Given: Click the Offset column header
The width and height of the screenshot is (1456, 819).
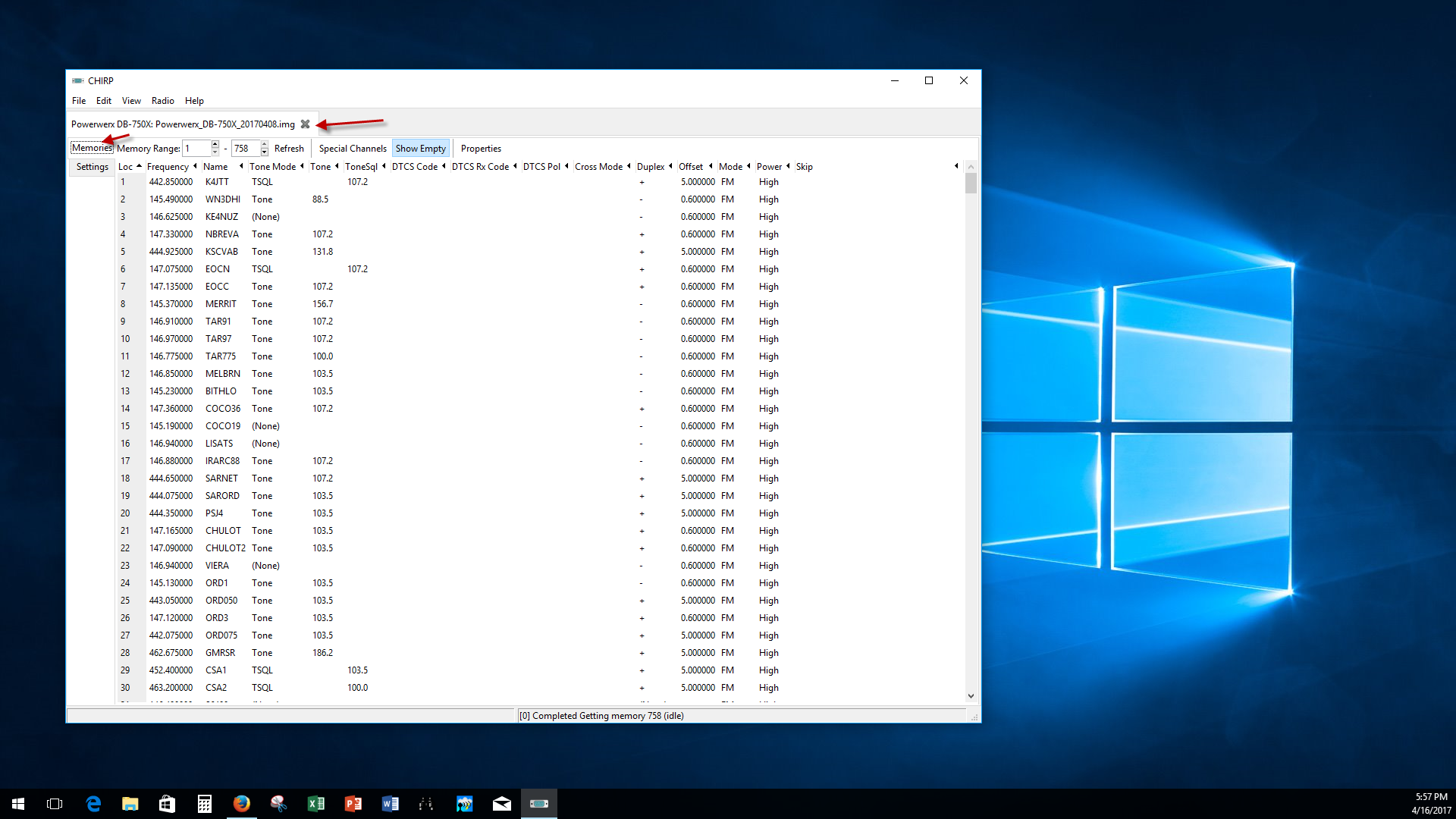Looking at the screenshot, I should click(x=695, y=167).
